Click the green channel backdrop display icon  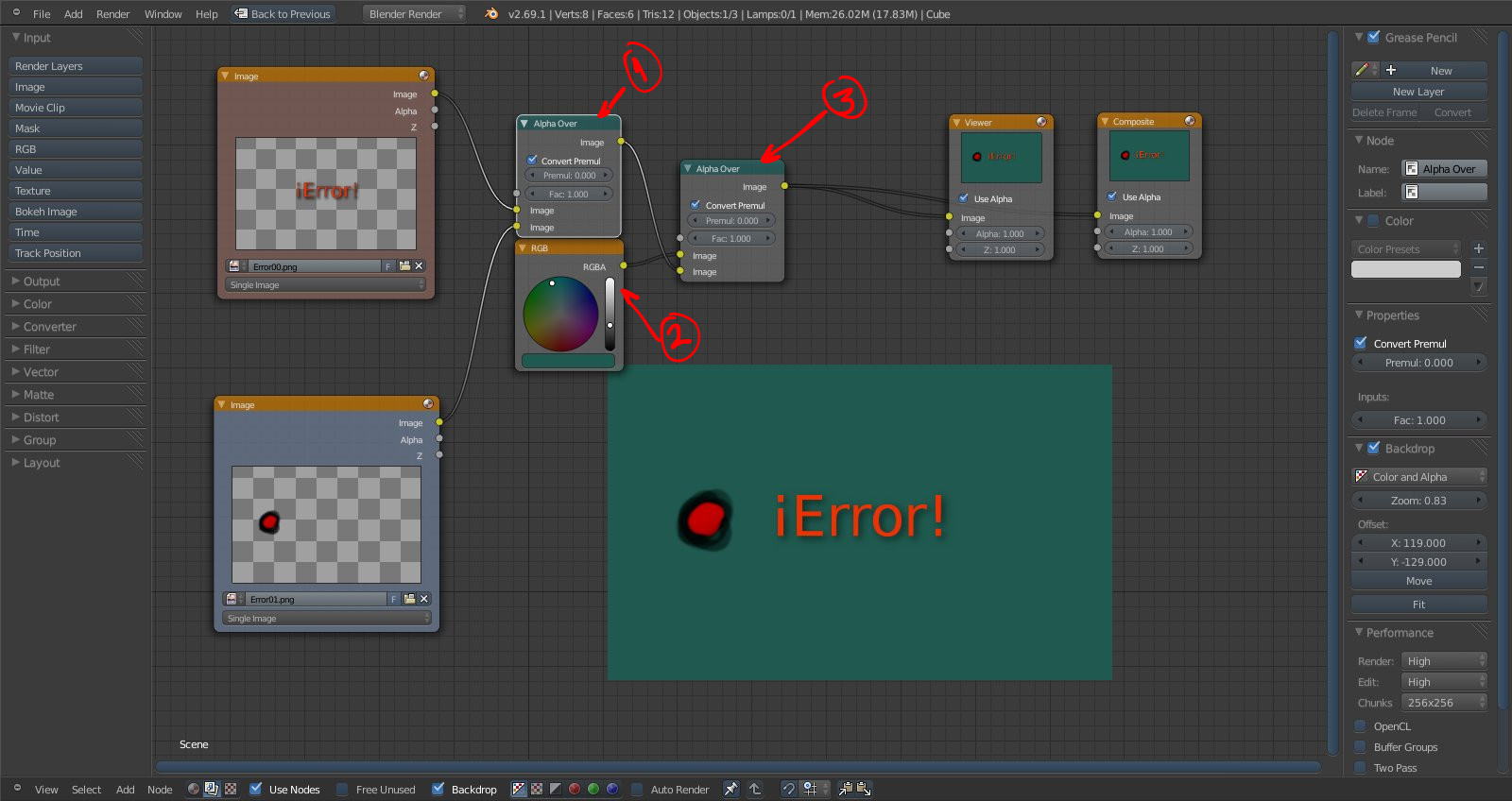coord(593,789)
